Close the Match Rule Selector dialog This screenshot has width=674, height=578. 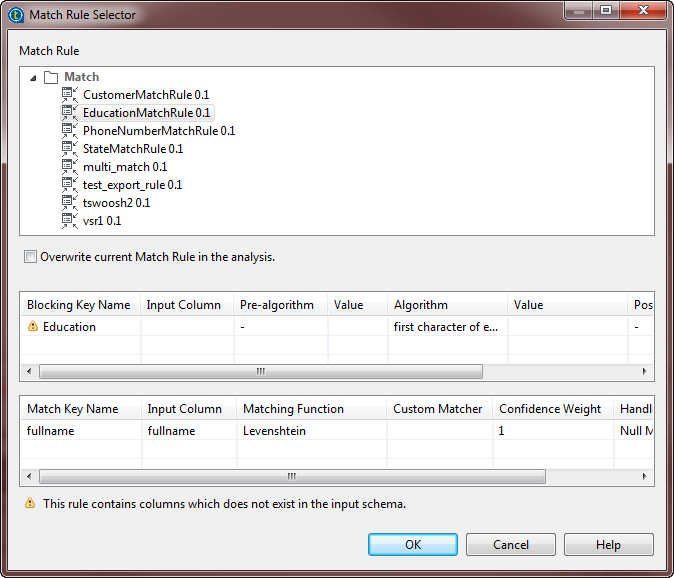(x=643, y=10)
